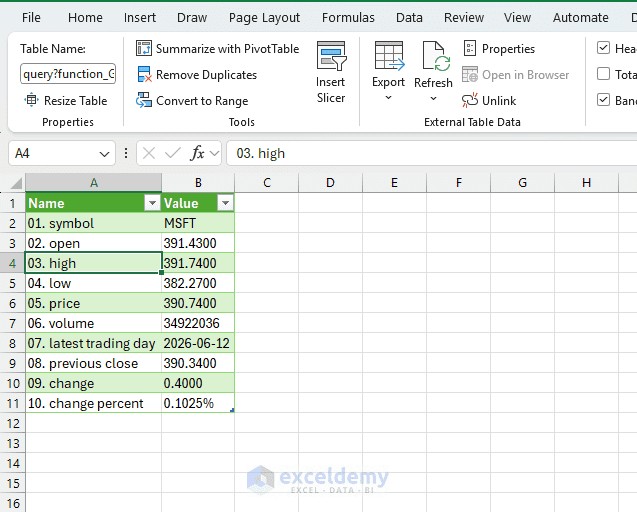
Task: Switch to the Insert tab
Action: tap(140, 18)
